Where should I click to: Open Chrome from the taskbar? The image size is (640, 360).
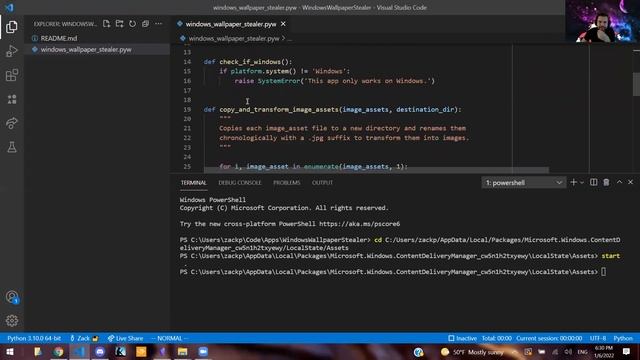pyautogui.click(x=58, y=352)
